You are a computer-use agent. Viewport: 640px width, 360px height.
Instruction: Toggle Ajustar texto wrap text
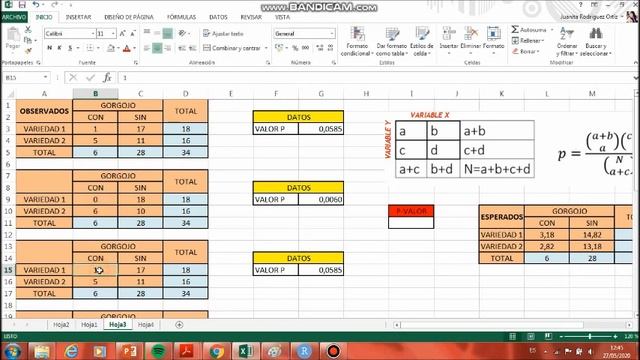point(223,33)
